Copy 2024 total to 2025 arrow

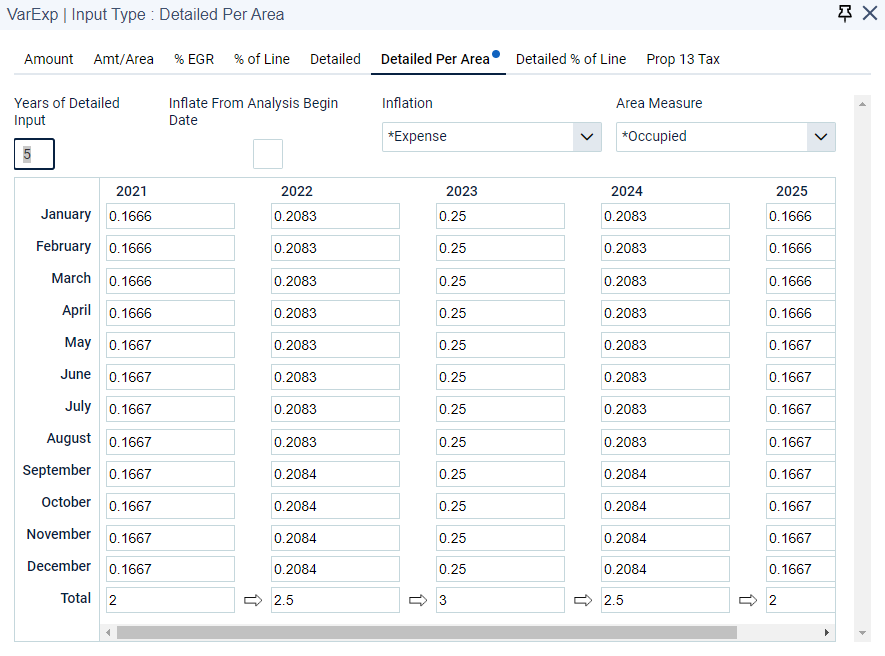click(748, 600)
